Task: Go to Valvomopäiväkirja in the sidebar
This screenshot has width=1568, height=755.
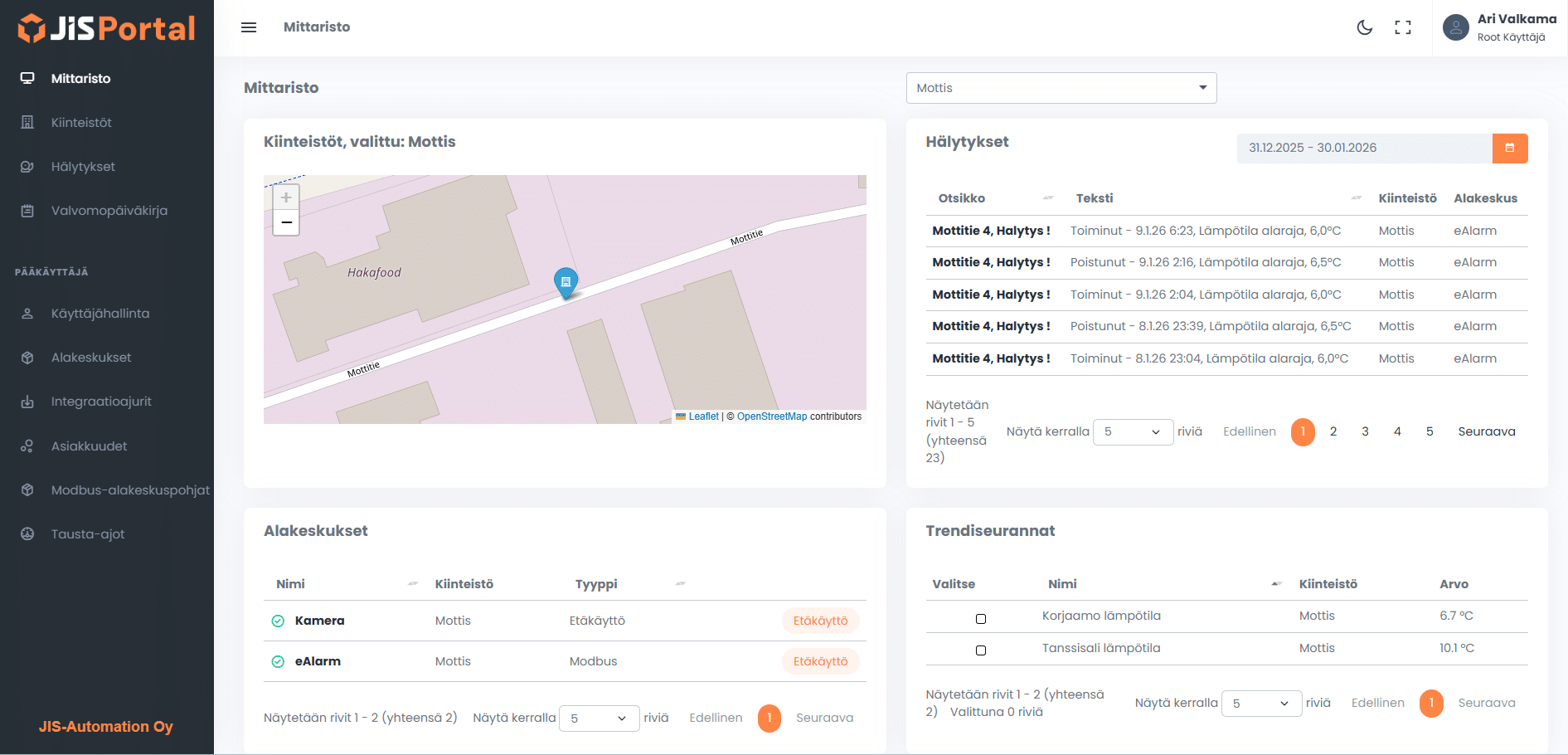Action: (109, 211)
